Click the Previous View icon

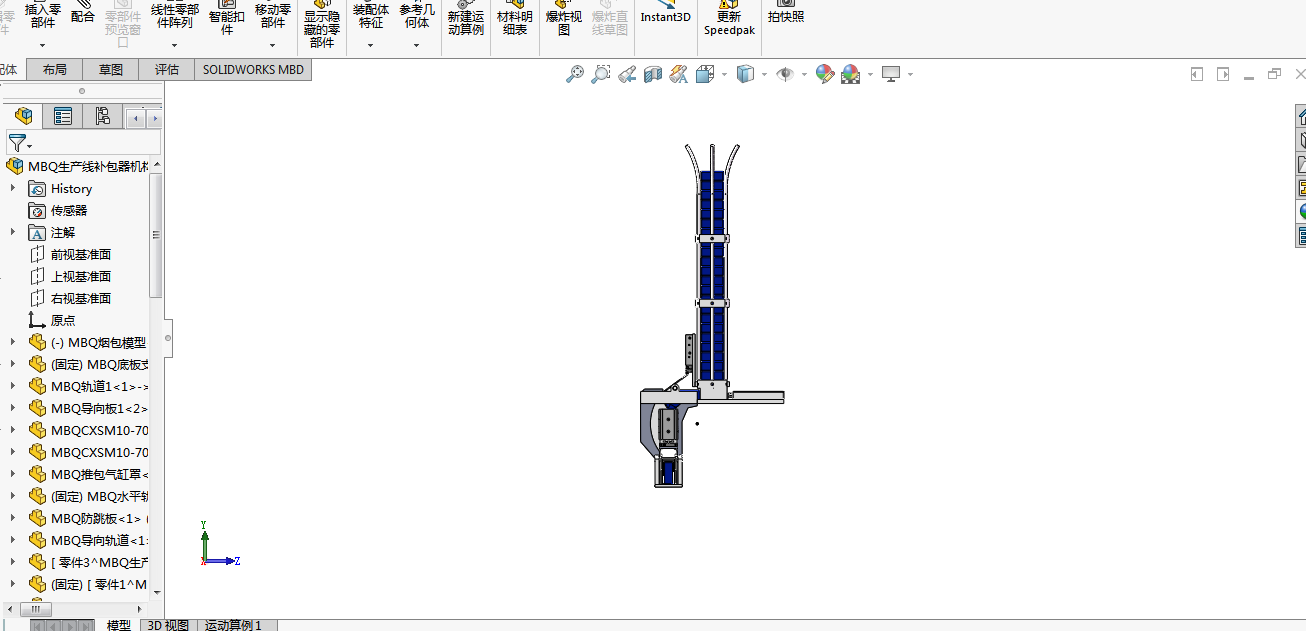pos(627,74)
